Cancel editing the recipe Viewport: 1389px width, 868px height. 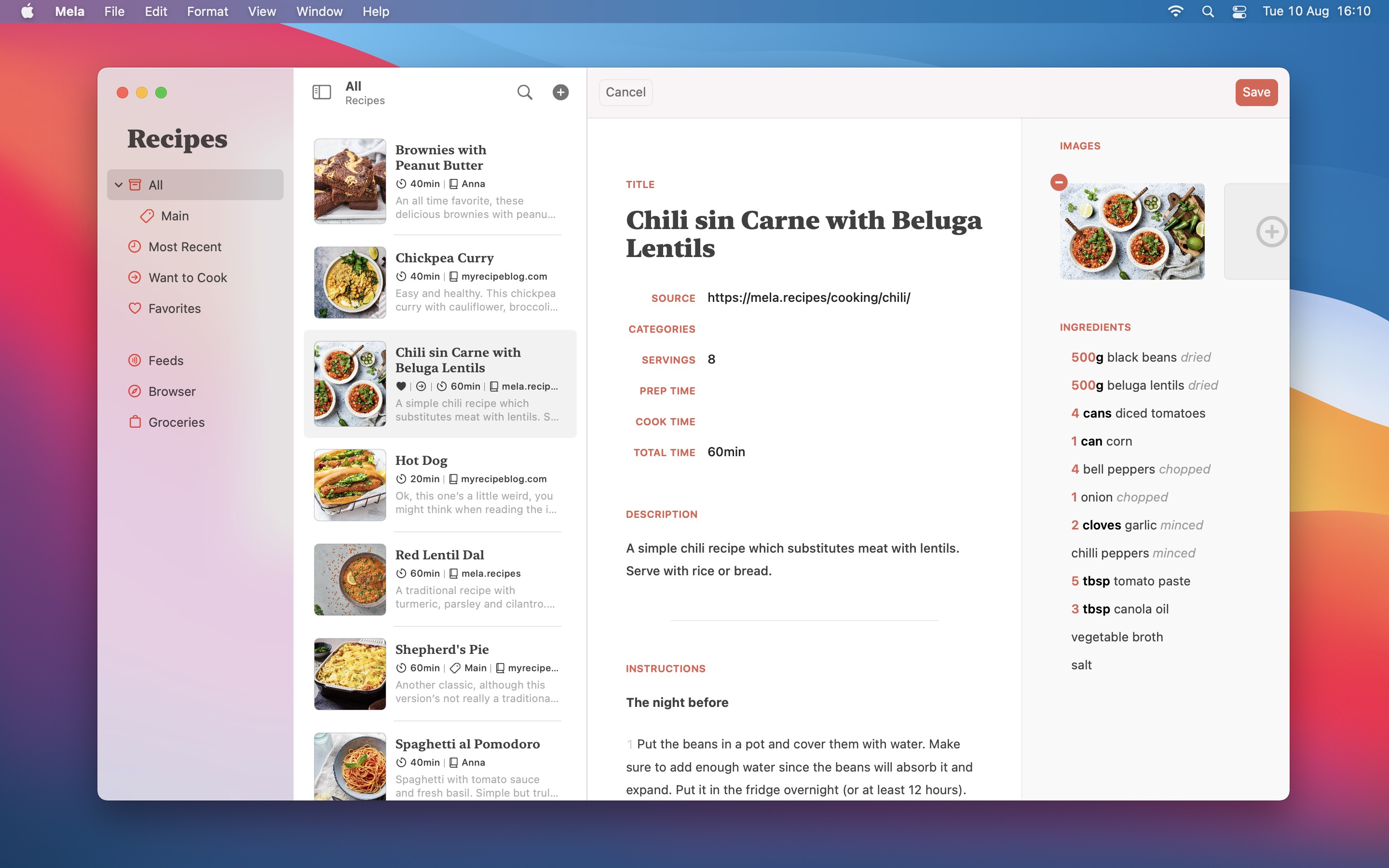(x=625, y=92)
